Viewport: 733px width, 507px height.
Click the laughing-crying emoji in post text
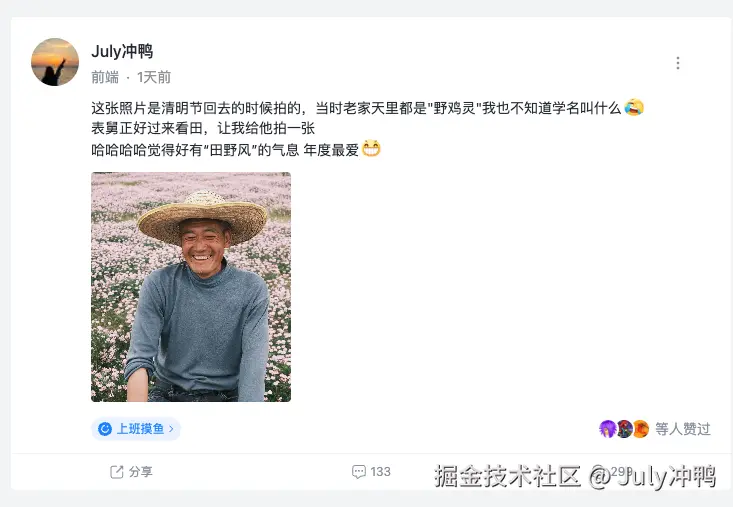click(633, 107)
